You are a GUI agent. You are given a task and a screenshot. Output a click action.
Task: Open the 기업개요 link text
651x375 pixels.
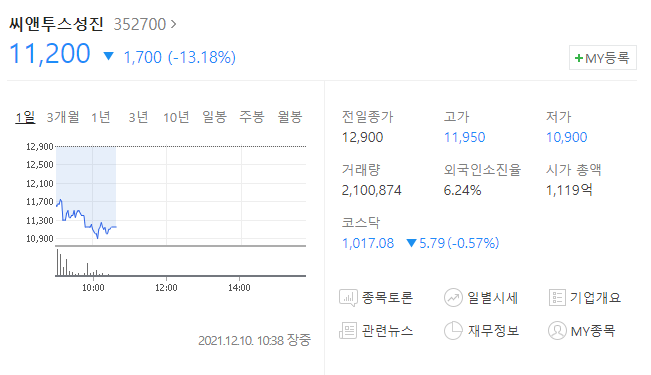595,298
